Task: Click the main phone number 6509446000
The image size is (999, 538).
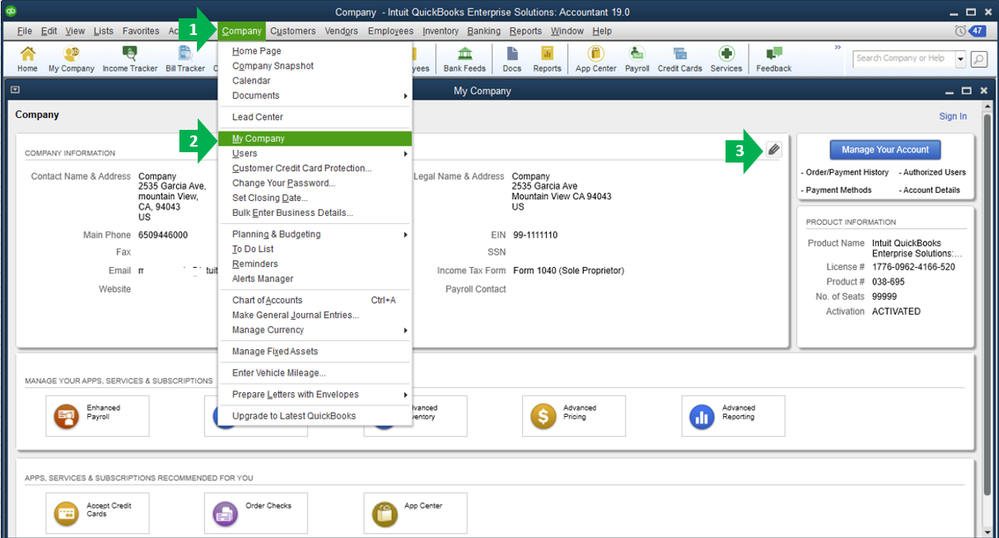Action: click(163, 235)
